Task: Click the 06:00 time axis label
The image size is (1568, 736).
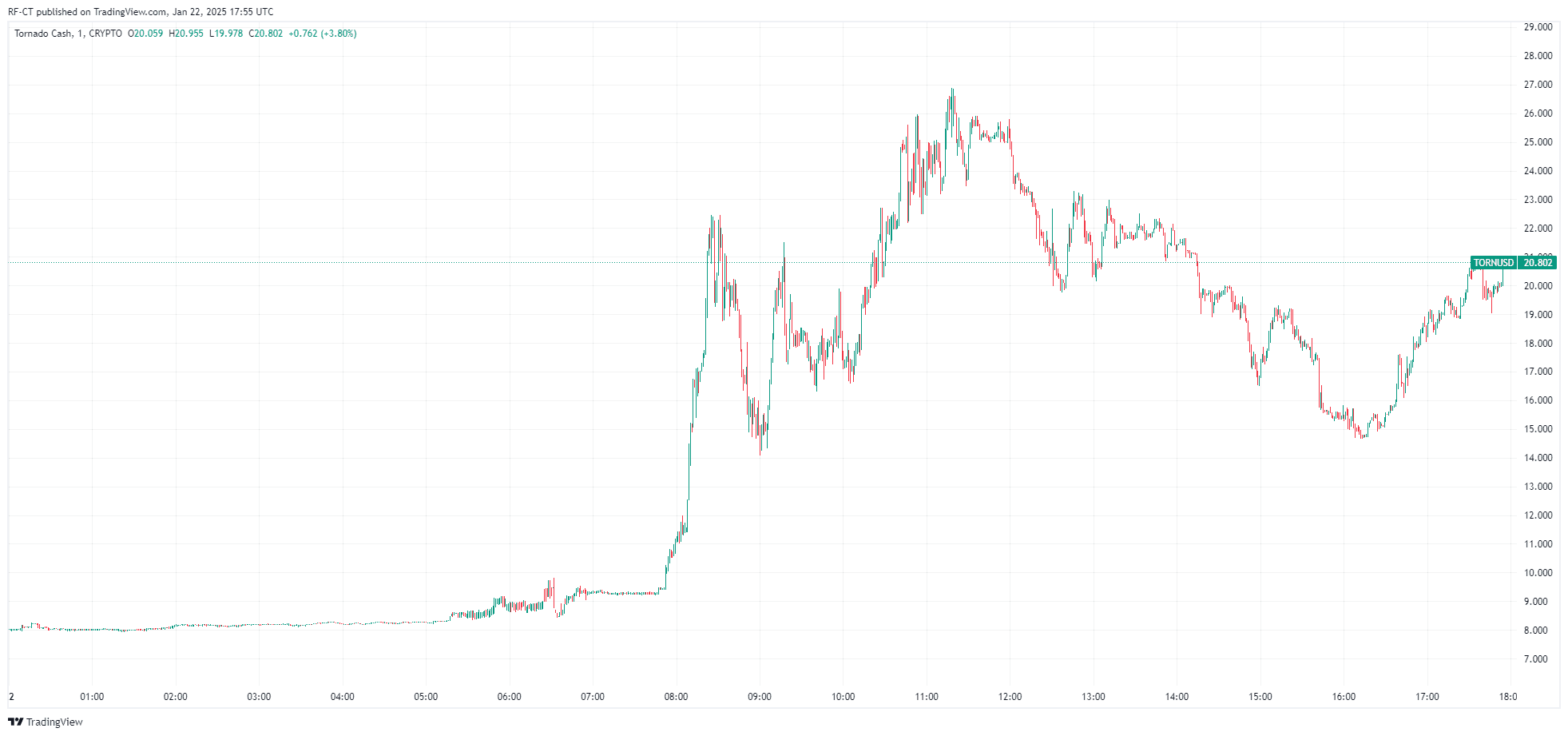Action: pos(510,697)
